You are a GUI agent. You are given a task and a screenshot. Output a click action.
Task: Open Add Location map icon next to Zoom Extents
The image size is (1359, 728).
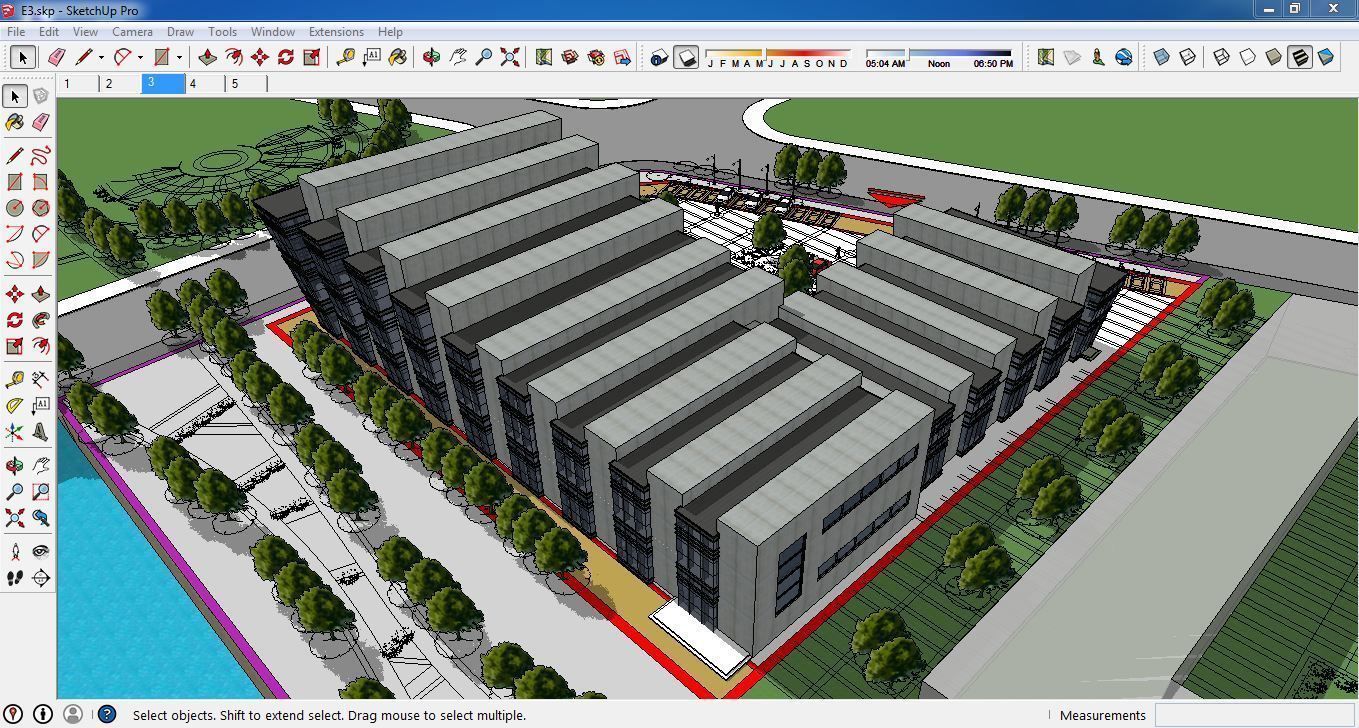pos(543,58)
